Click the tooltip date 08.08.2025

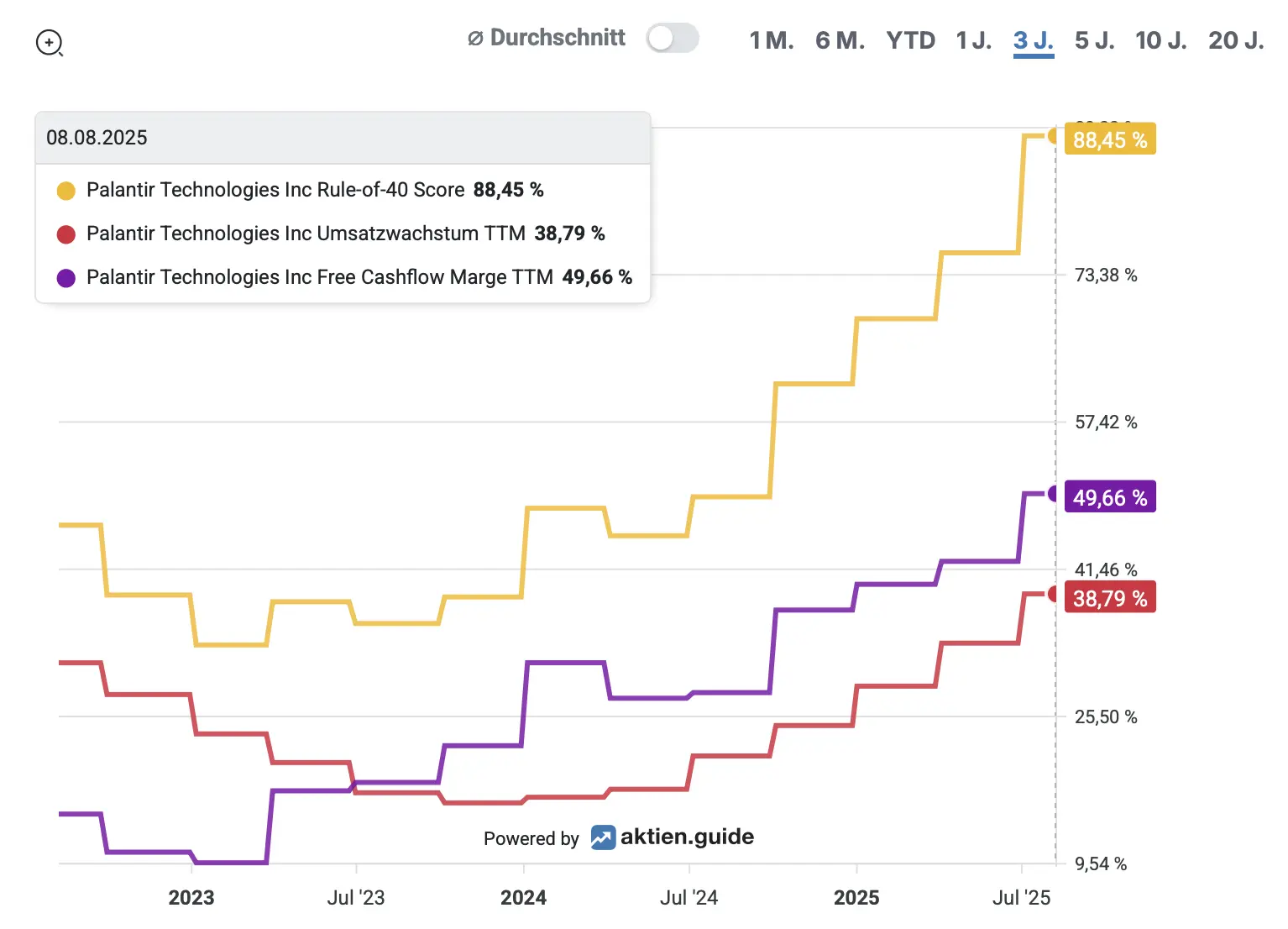click(x=97, y=138)
